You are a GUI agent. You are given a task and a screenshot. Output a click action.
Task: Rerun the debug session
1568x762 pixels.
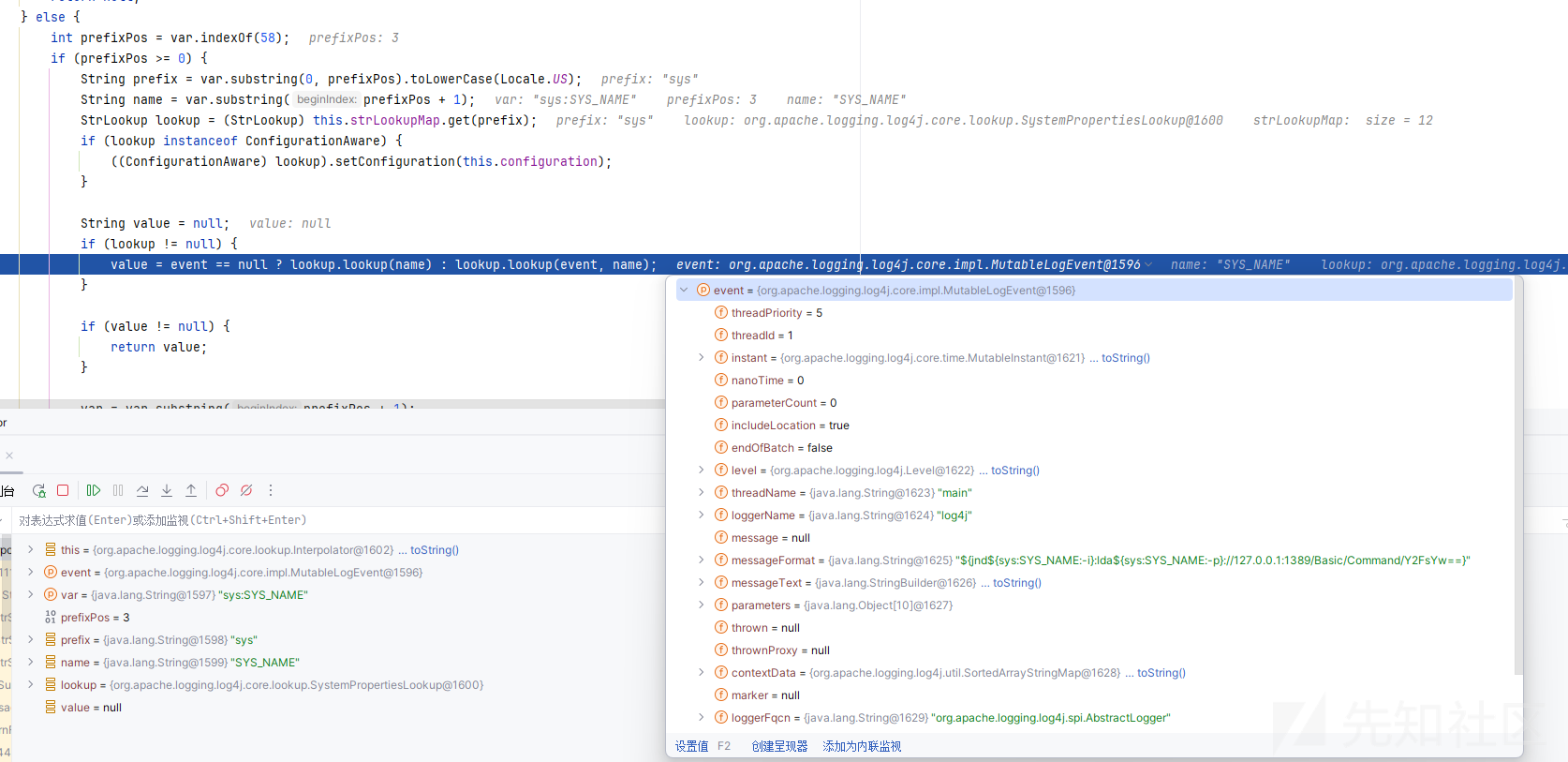pyautogui.click(x=38, y=490)
